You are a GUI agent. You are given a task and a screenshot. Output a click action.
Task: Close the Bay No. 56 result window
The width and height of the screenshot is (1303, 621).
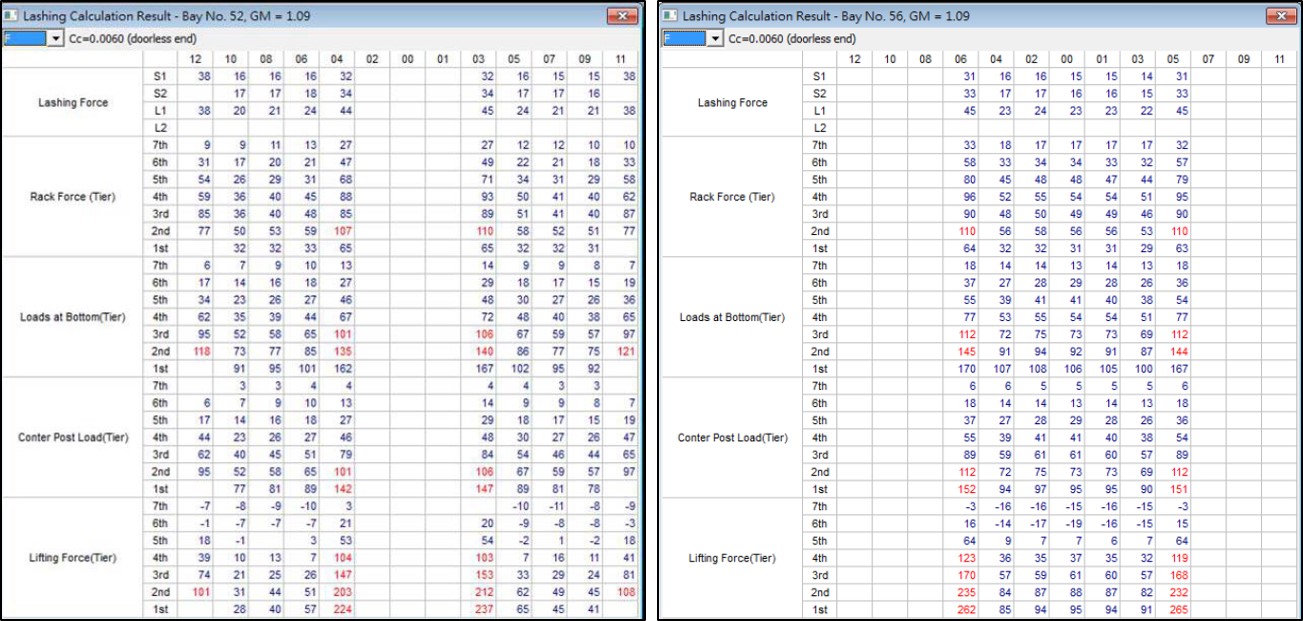click(x=1281, y=16)
